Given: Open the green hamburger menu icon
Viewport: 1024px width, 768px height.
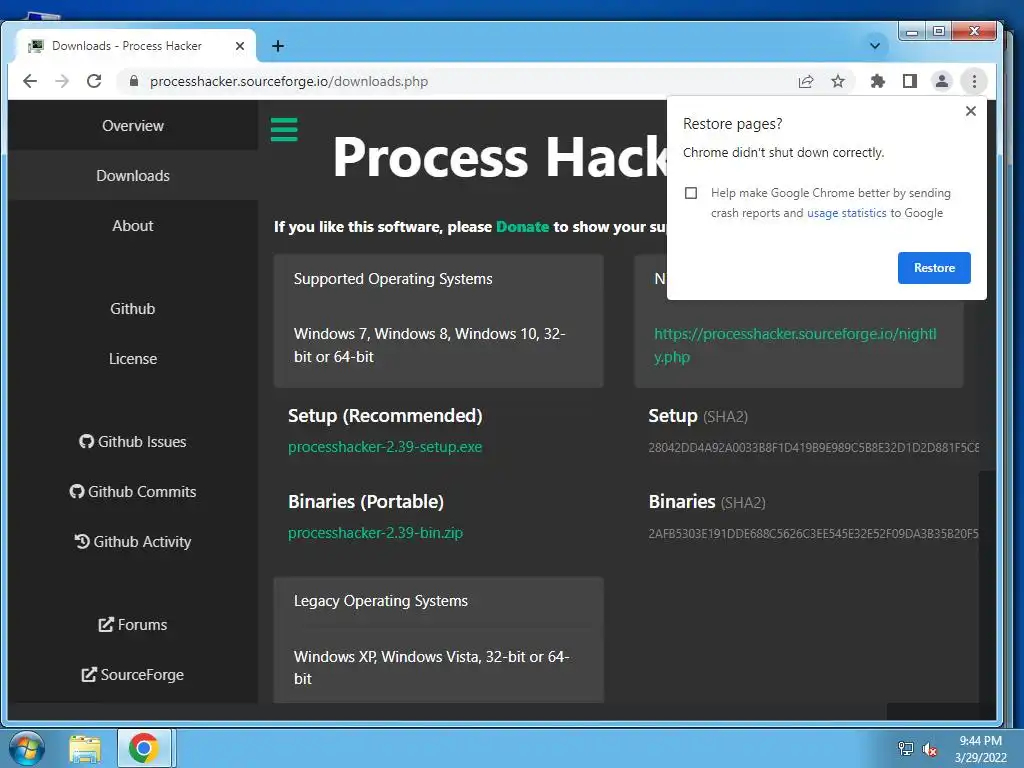Looking at the screenshot, I should click(x=284, y=129).
